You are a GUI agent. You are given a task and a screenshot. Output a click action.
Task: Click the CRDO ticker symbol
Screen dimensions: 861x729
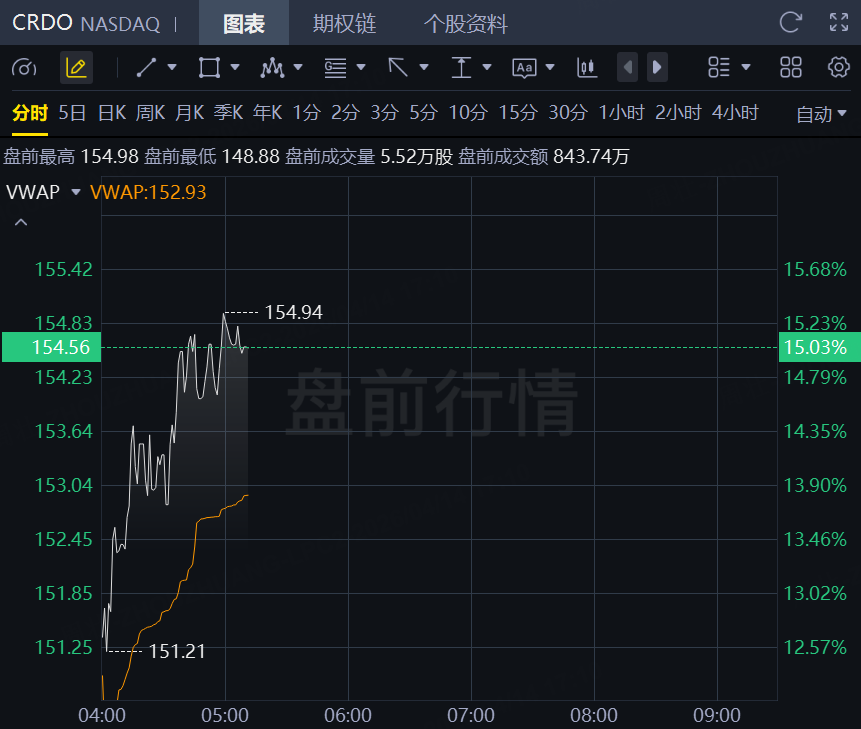(42, 23)
